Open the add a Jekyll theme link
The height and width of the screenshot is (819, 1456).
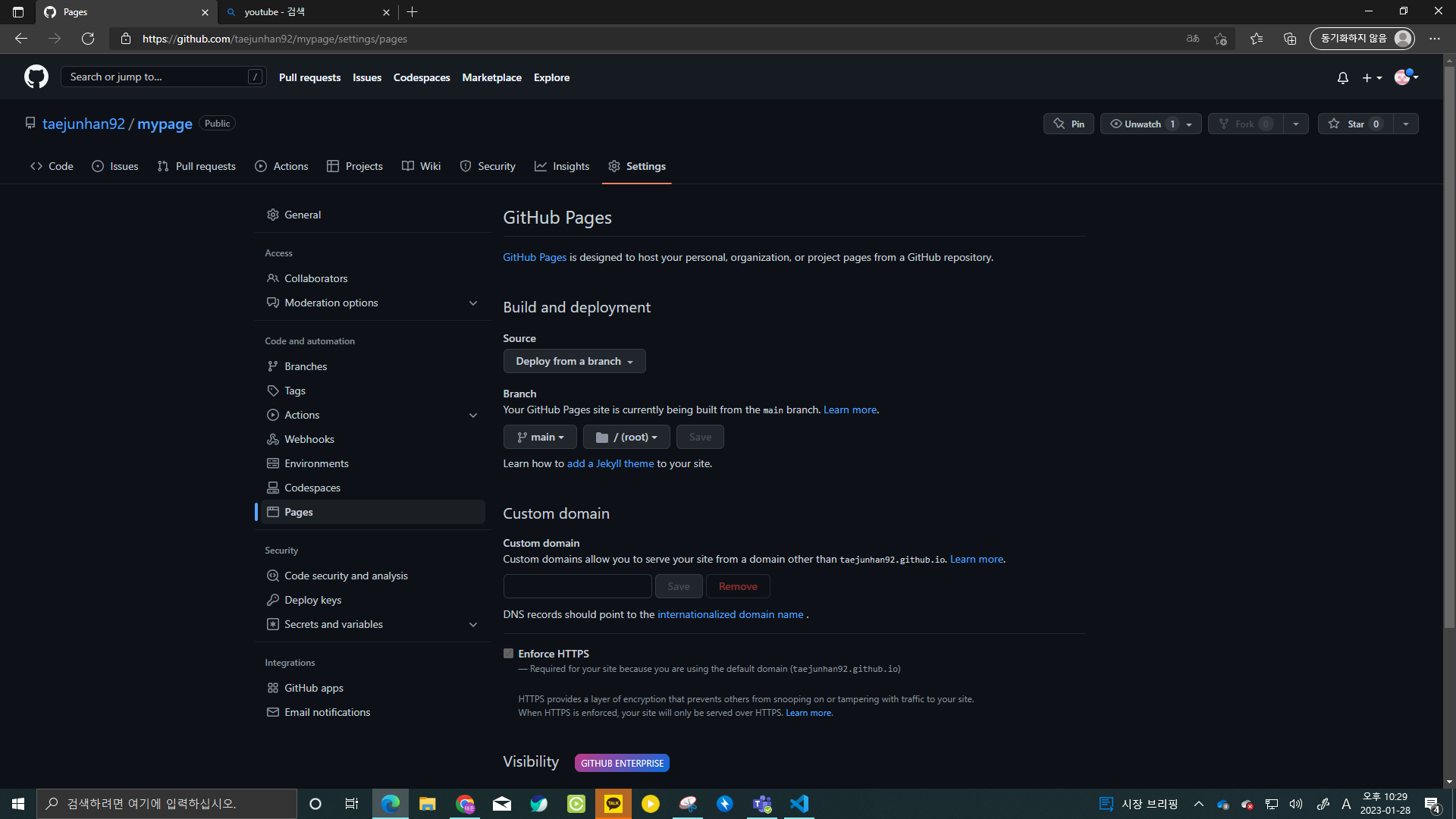[610, 463]
